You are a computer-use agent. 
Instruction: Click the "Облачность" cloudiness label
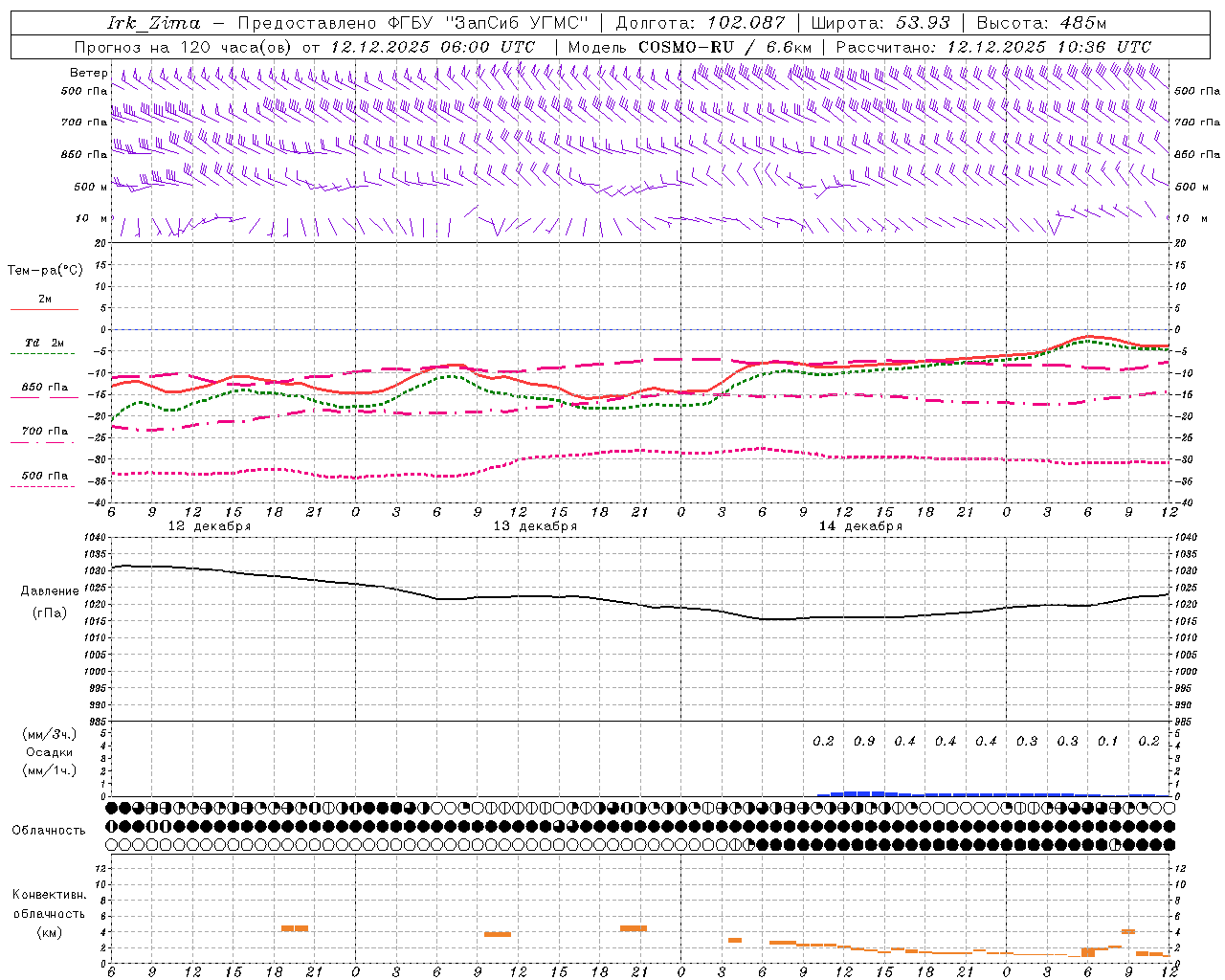tap(49, 831)
